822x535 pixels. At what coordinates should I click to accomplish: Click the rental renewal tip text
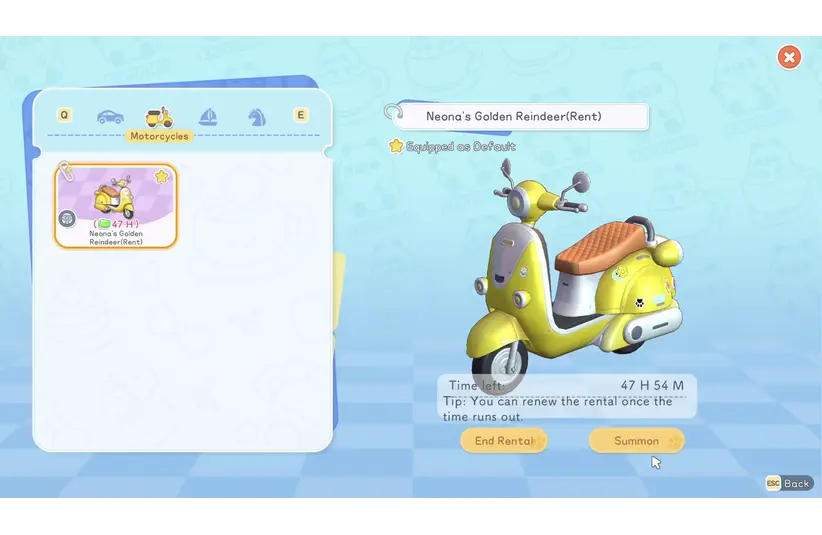(x=558, y=409)
